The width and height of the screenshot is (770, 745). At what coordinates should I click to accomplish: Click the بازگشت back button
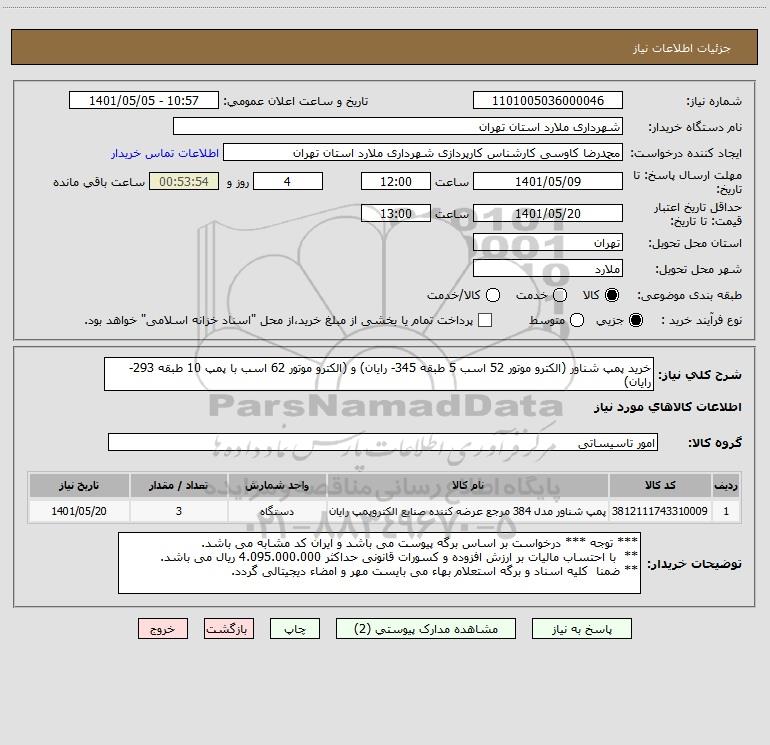pyautogui.click(x=229, y=629)
